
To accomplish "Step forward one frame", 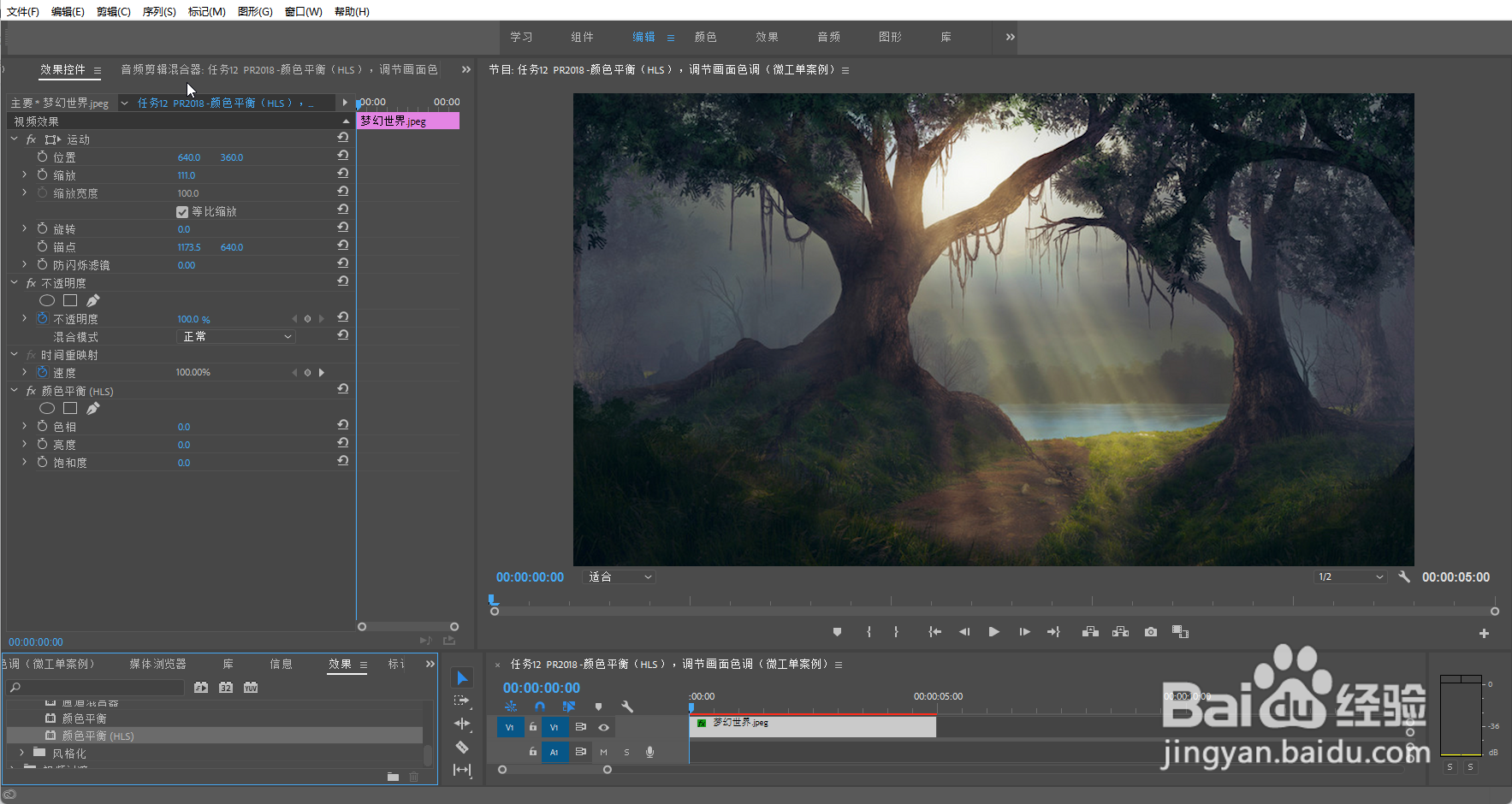I will click(1024, 632).
